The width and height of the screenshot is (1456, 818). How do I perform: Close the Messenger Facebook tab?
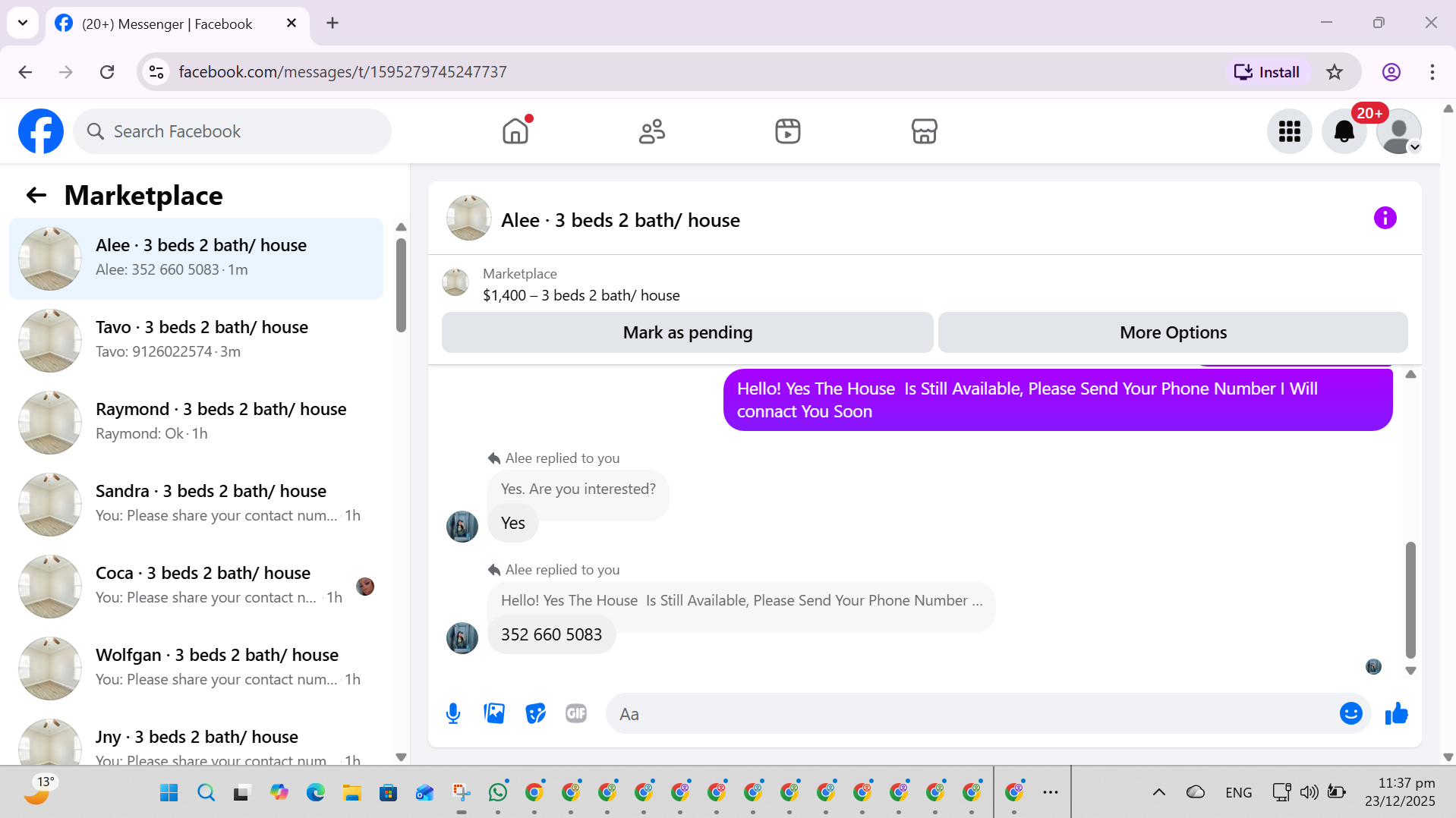coord(291,23)
